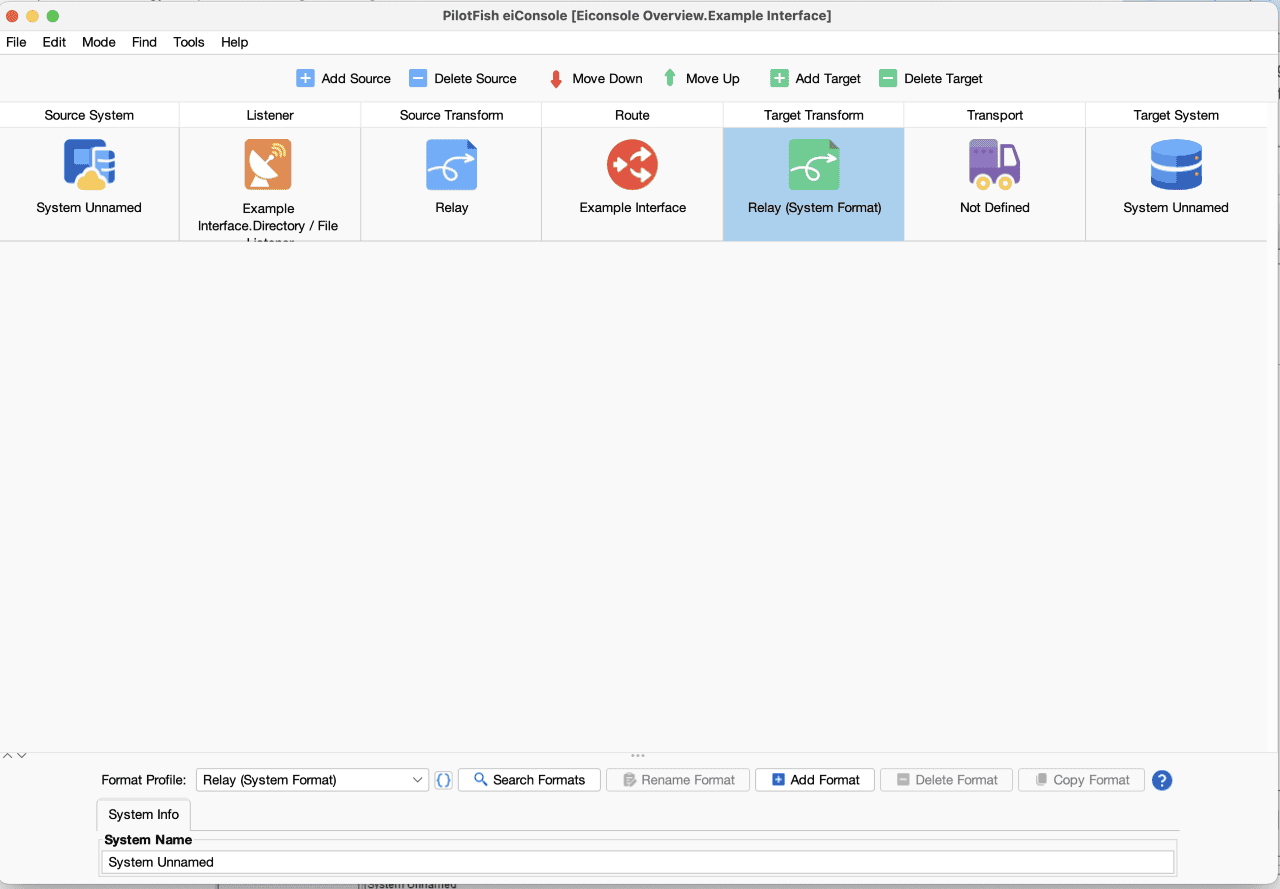This screenshot has height=889, width=1280.
Task: Click the Not Defined transport label
Action: 994,208
